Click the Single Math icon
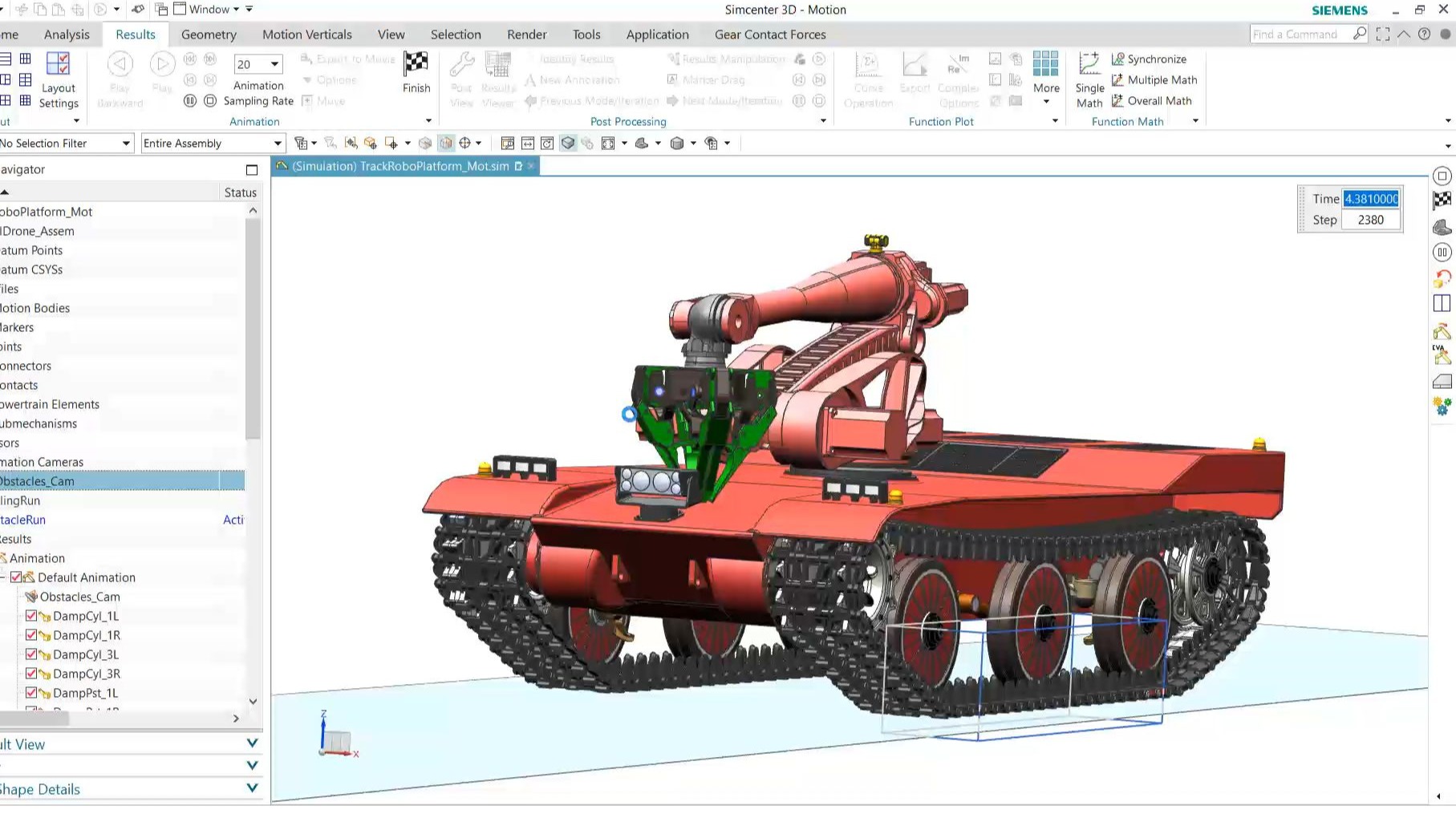Screen dimensions: 1456x818 click(1089, 63)
